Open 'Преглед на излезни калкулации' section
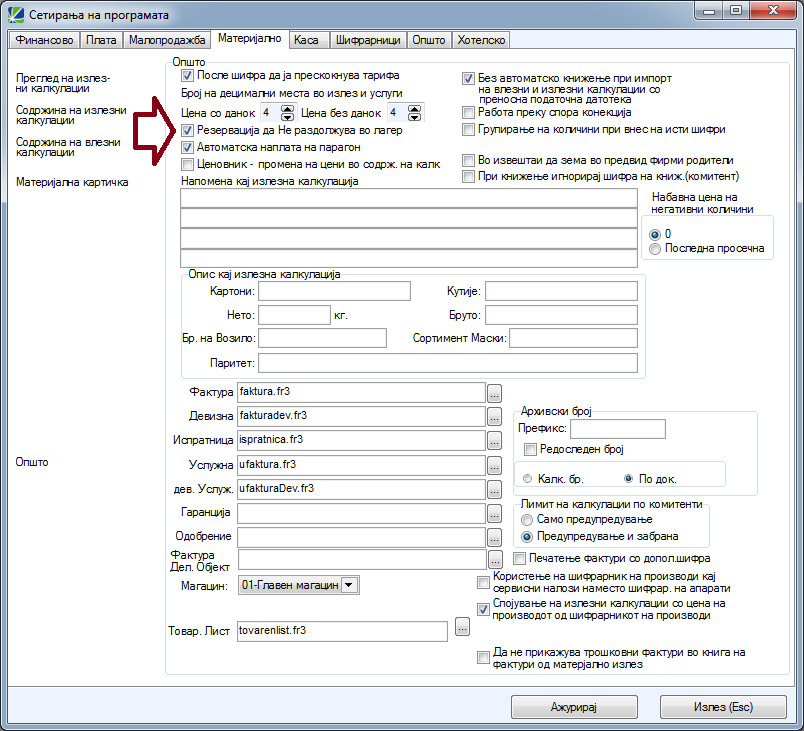The height and width of the screenshot is (731, 804). (x=63, y=83)
